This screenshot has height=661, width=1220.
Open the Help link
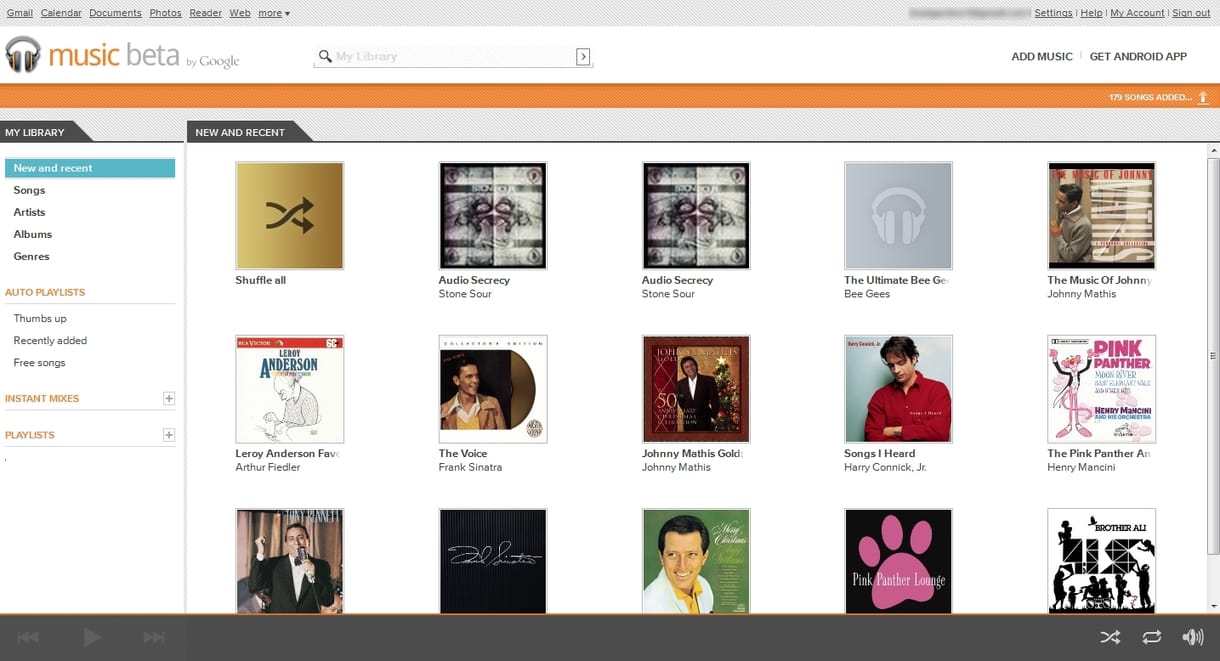point(1091,13)
